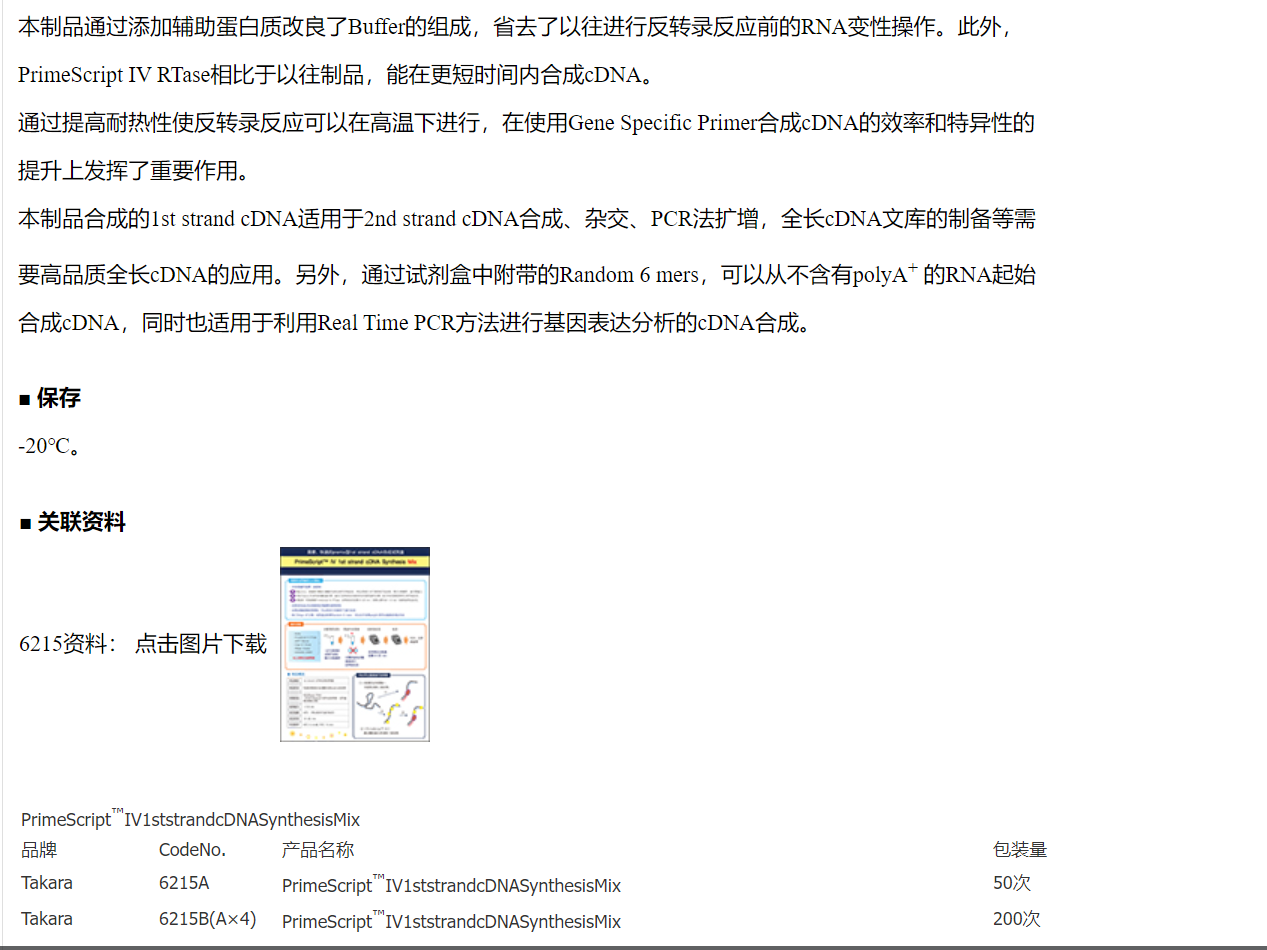This screenshot has width=1267, height=950.
Task: Click the 点击图片下载 download text
Action: 201,644
